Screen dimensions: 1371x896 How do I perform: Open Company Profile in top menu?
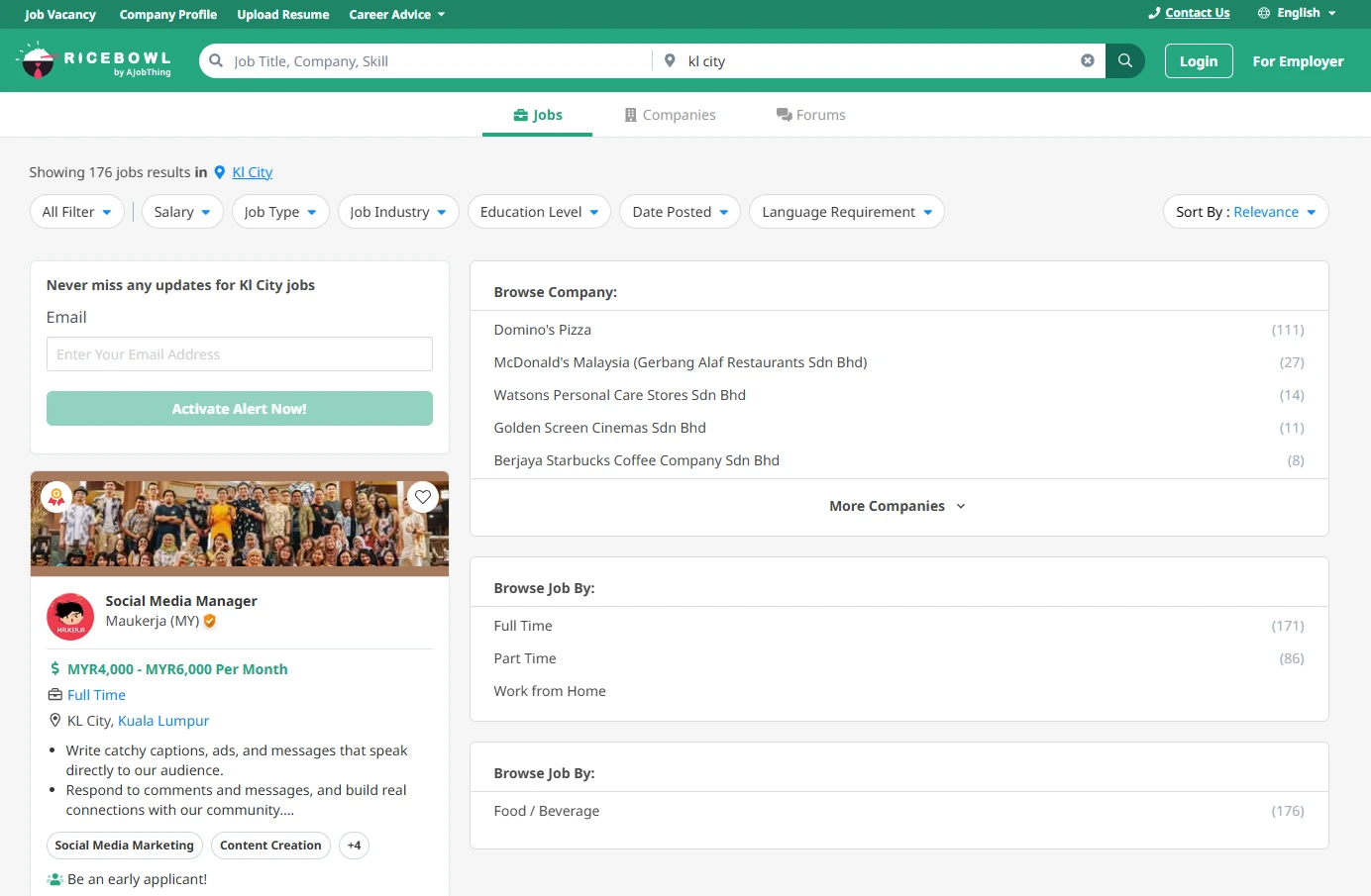coord(168,14)
